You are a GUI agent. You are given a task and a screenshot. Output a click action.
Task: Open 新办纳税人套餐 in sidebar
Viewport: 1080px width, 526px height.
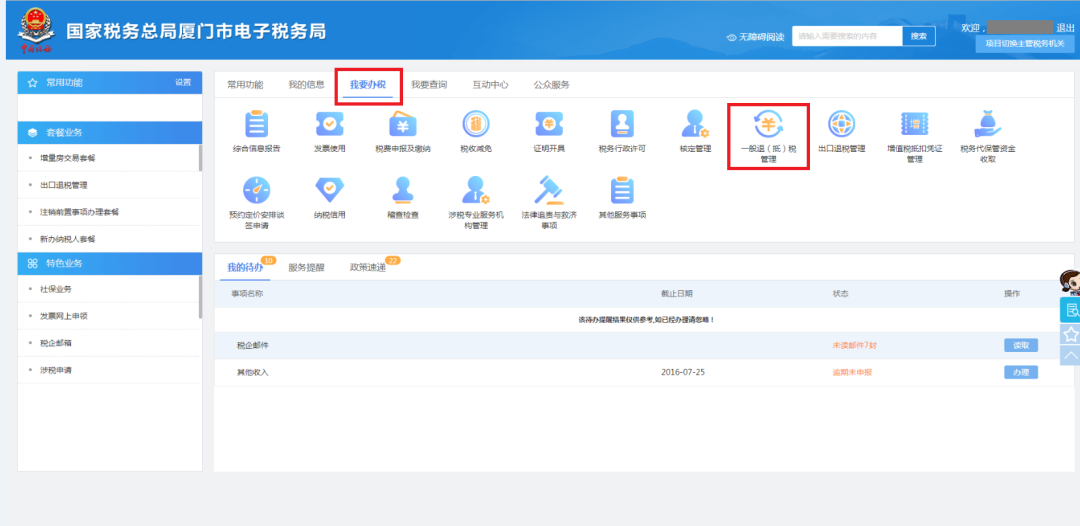click(x=68, y=239)
